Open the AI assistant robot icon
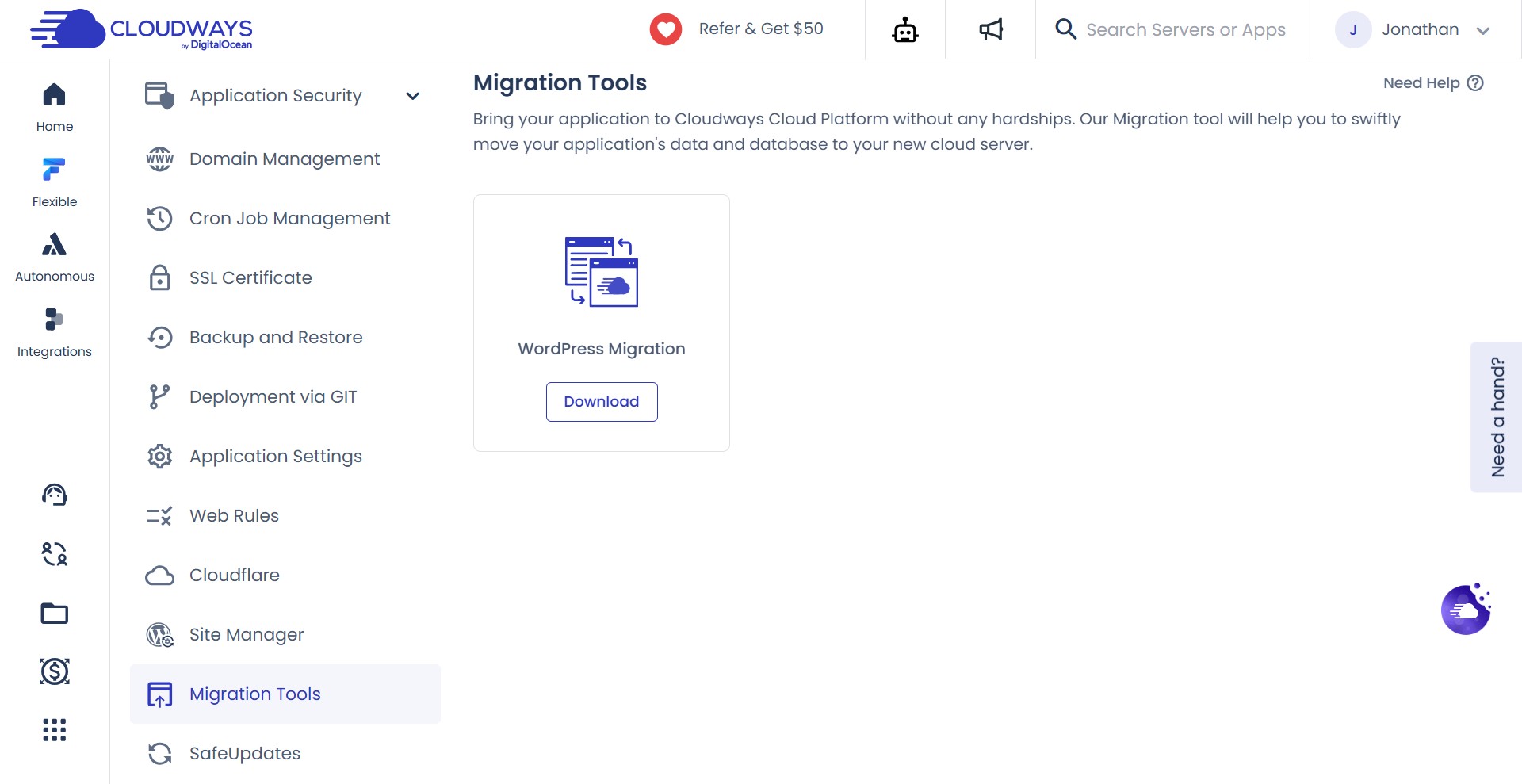The height and width of the screenshot is (784, 1522). coord(904,29)
